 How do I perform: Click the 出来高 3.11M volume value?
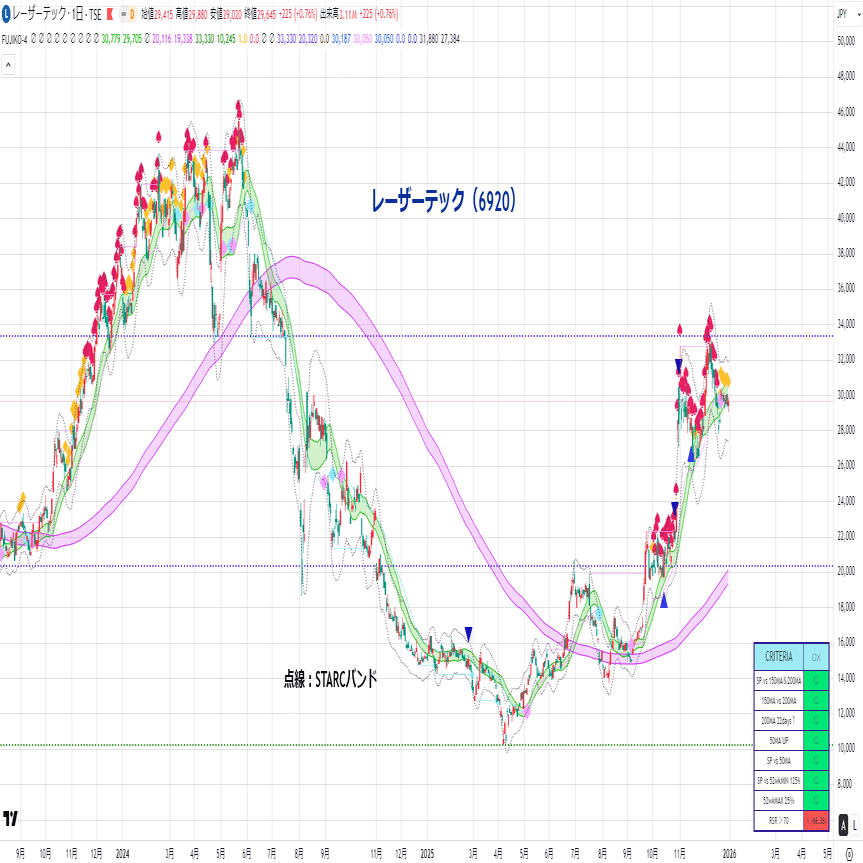pyautogui.click(x=339, y=14)
